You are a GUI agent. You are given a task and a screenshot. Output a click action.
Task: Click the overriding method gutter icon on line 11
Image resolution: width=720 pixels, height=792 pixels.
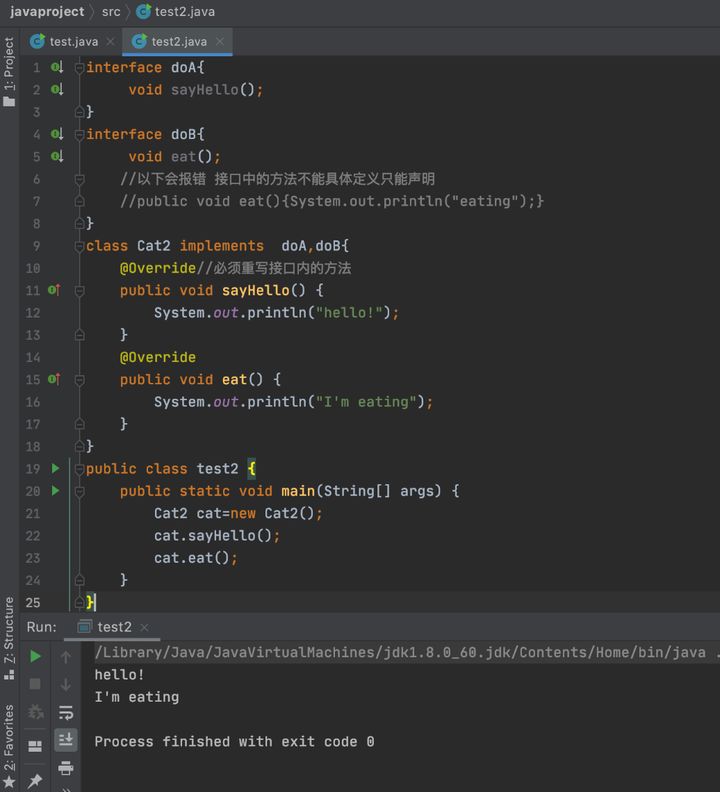coord(54,290)
